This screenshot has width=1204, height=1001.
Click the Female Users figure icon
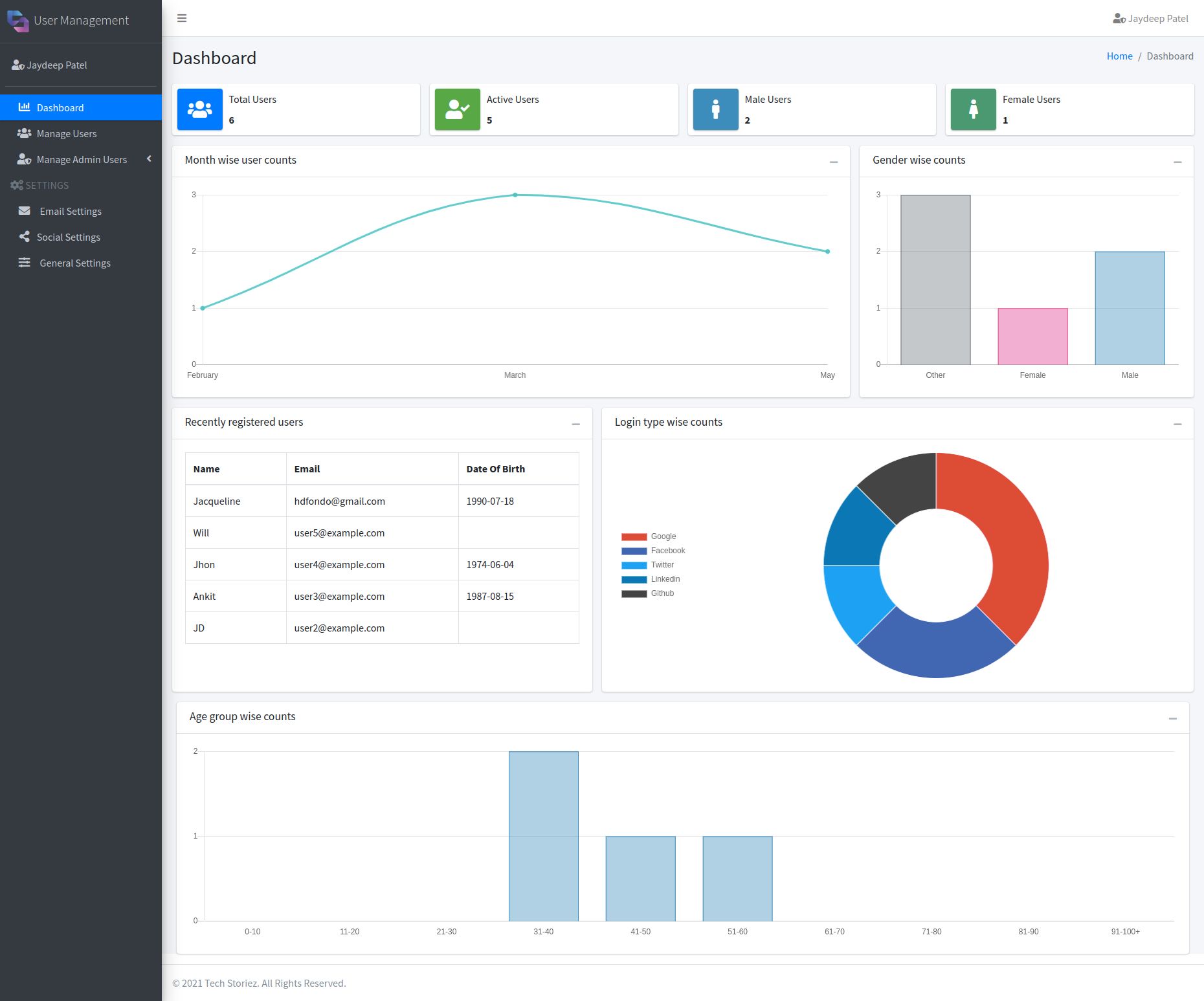(x=973, y=109)
